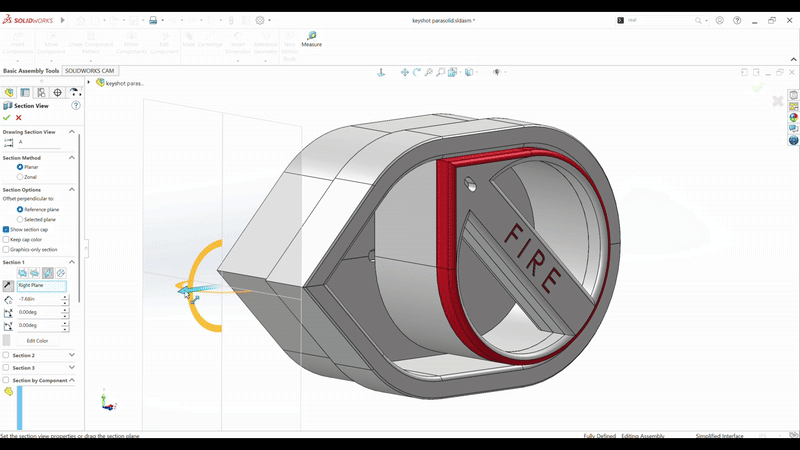The width and height of the screenshot is (800, 450).
Task: Click the Print icon in title toolbar
Action: coord(153,20)
